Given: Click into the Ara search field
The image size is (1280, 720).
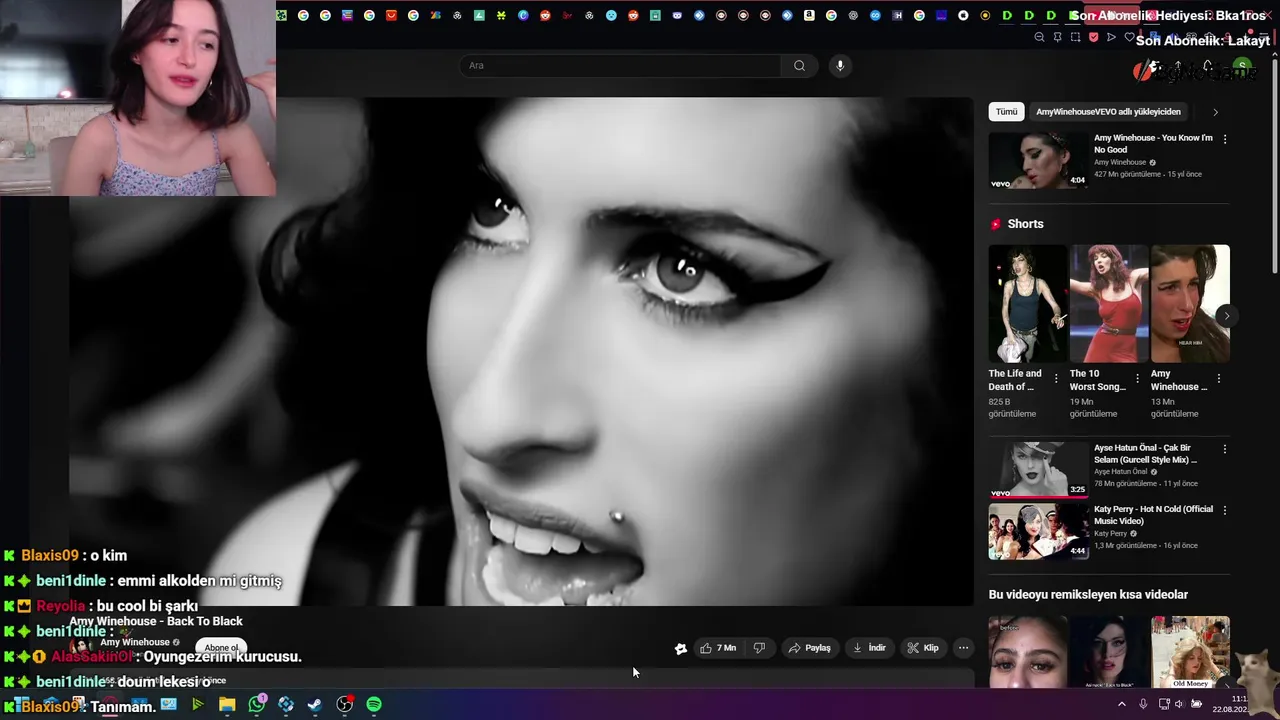Looking at the screenshot, I should tap(620, 66).
